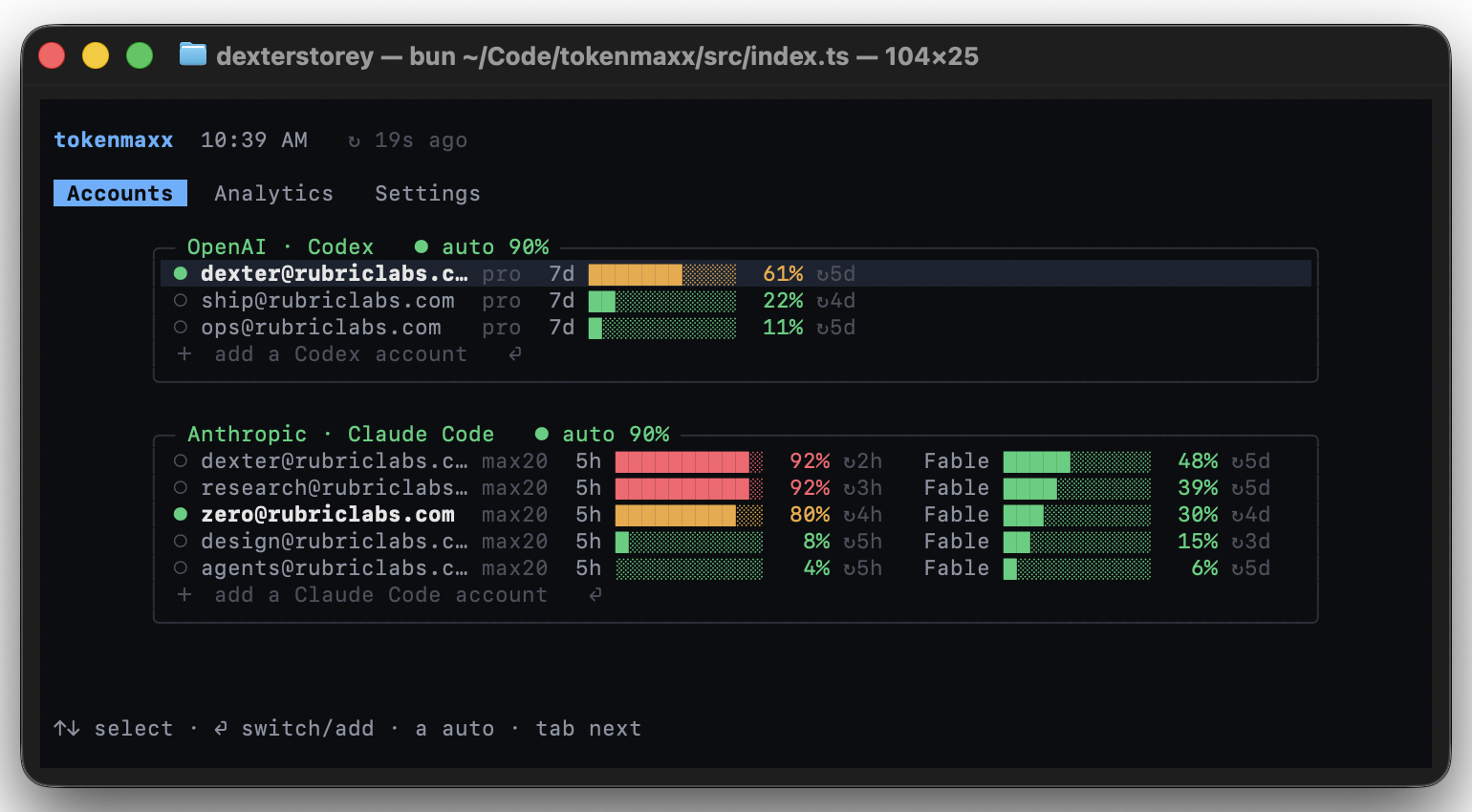Click the yellow minimize window button
Image resolution: width=1472 pixels, height=812 pixels.
[x=96, y=55]
